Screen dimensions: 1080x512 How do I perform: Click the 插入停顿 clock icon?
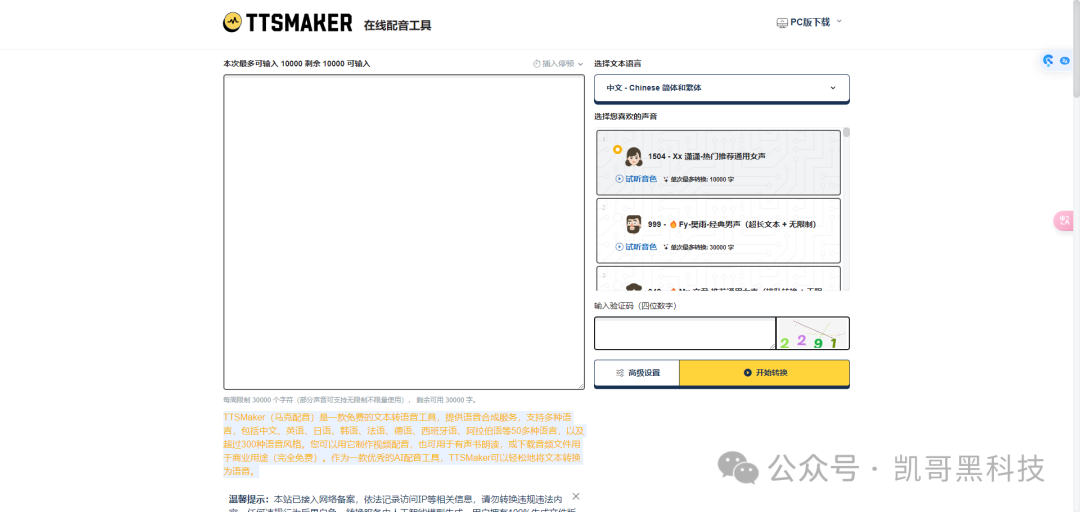[537, 63]
